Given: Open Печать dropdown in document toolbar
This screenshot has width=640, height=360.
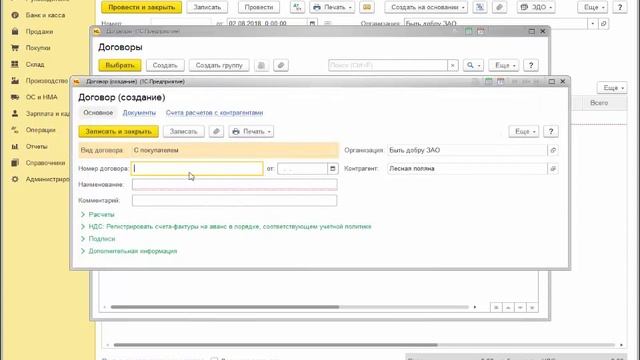Looking at the screenshot, I should (332, 7).
